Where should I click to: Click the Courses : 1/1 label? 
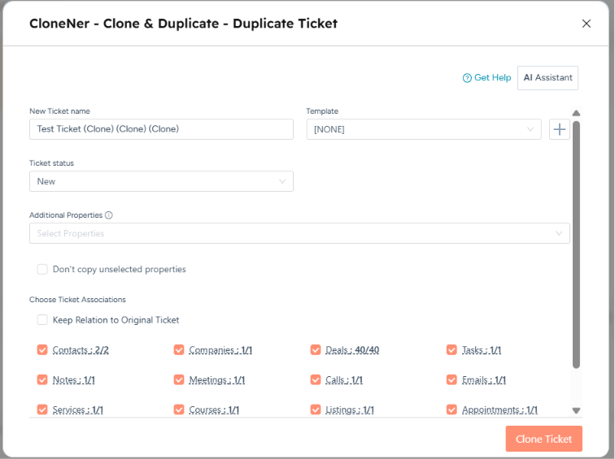coord(214,410)
